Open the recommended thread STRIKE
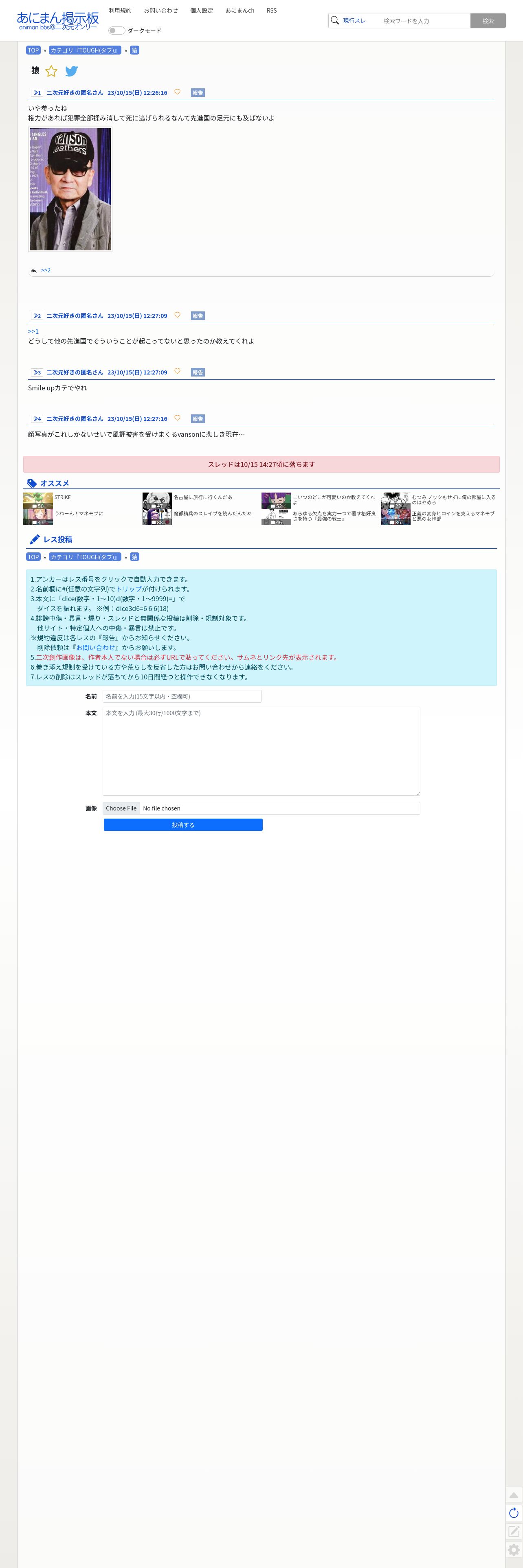This screenshot has height=1568, width=523. (62, 497)
